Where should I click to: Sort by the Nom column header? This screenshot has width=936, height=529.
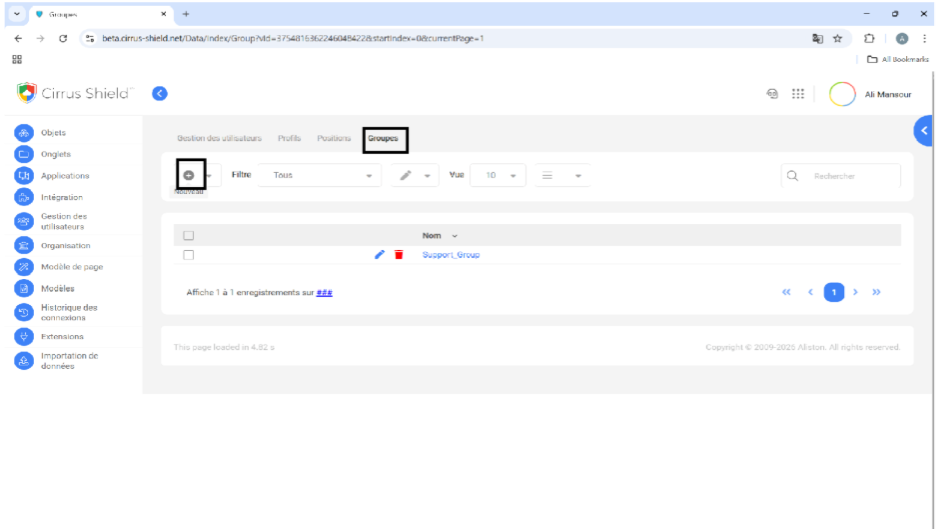click(432, 236)
